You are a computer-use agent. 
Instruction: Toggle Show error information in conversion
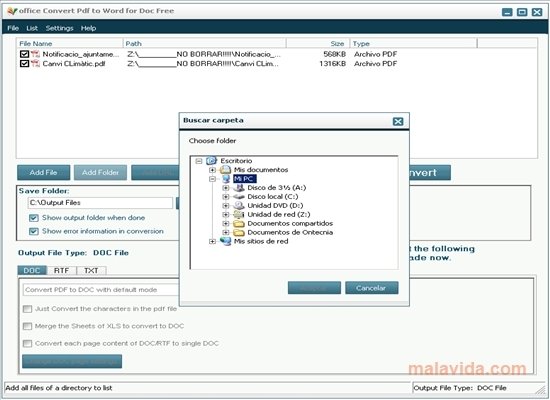coord(34,231)
